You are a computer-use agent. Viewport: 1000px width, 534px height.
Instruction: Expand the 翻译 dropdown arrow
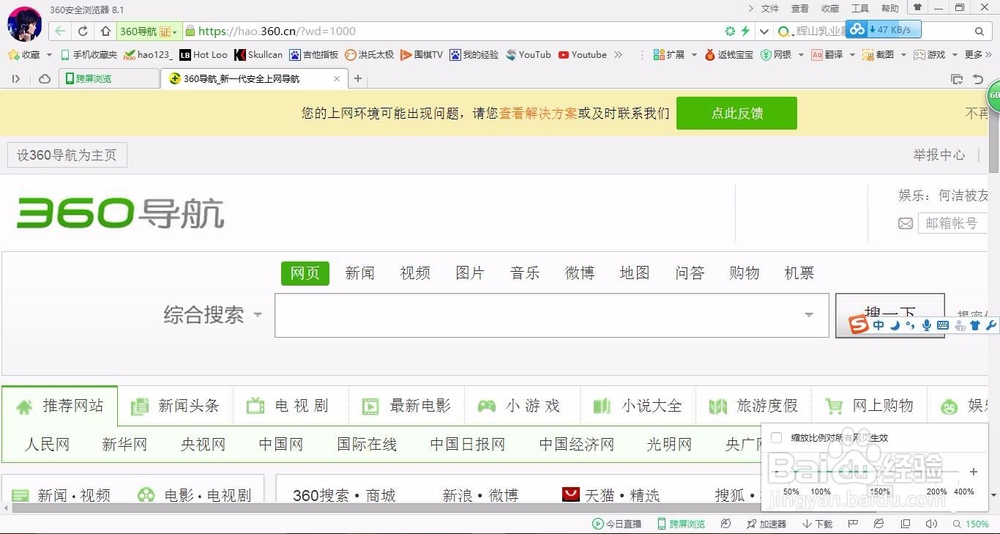(x=851, y=55)
